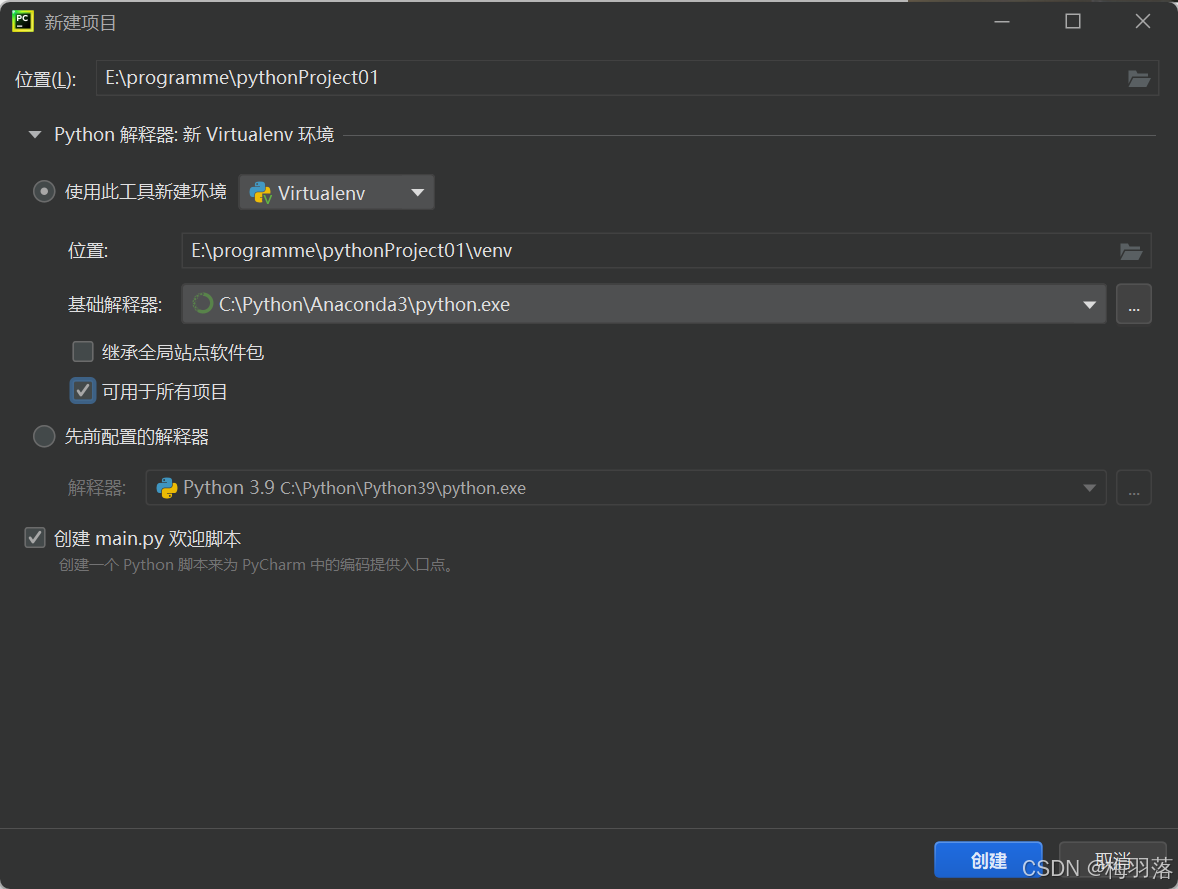Minimize the 新建项目 window
The image size is (1178, 889).
coord(1001,22)
